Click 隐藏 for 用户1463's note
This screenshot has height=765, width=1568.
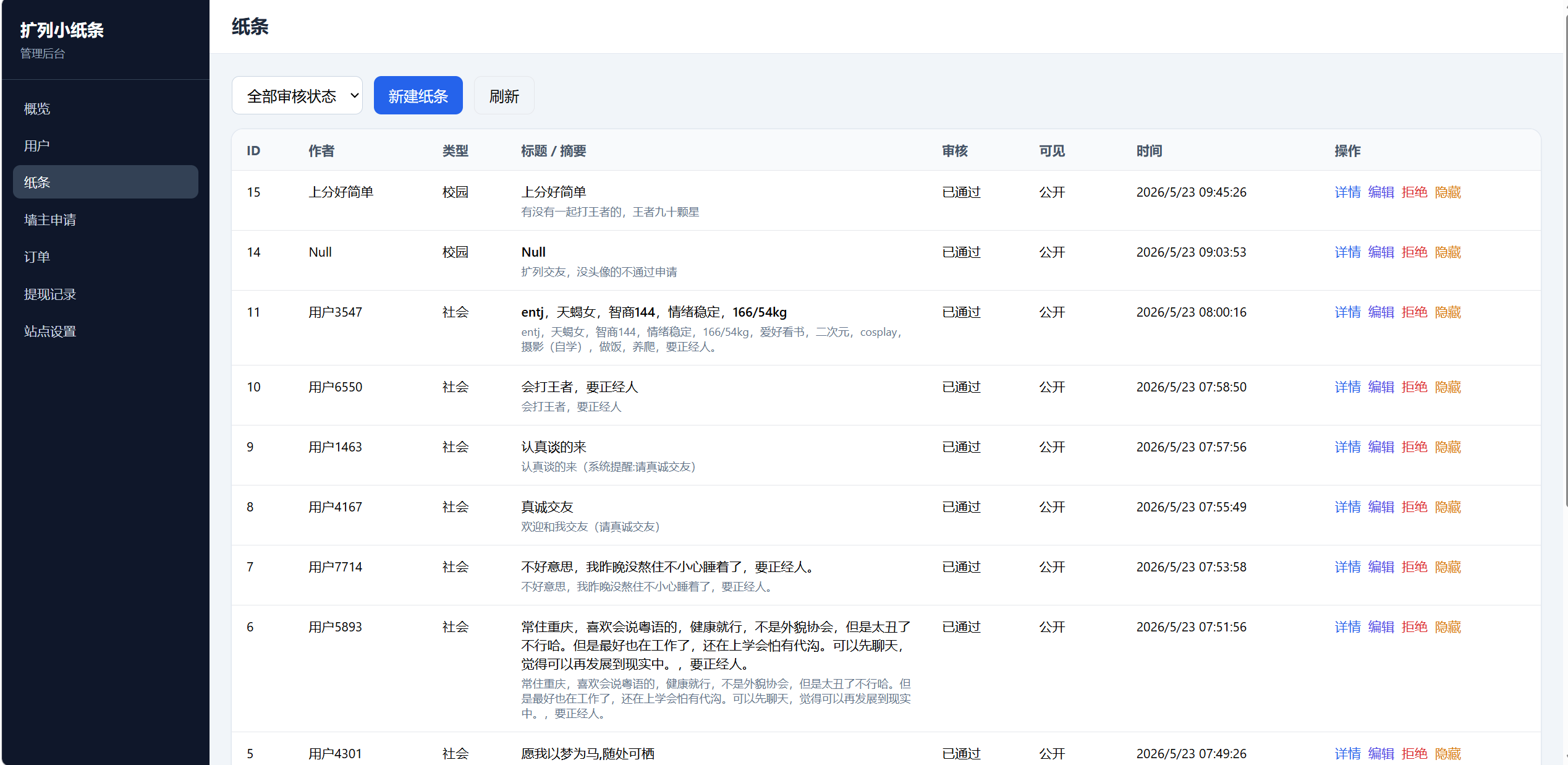pyautogui.click(x=1447, y=447)
